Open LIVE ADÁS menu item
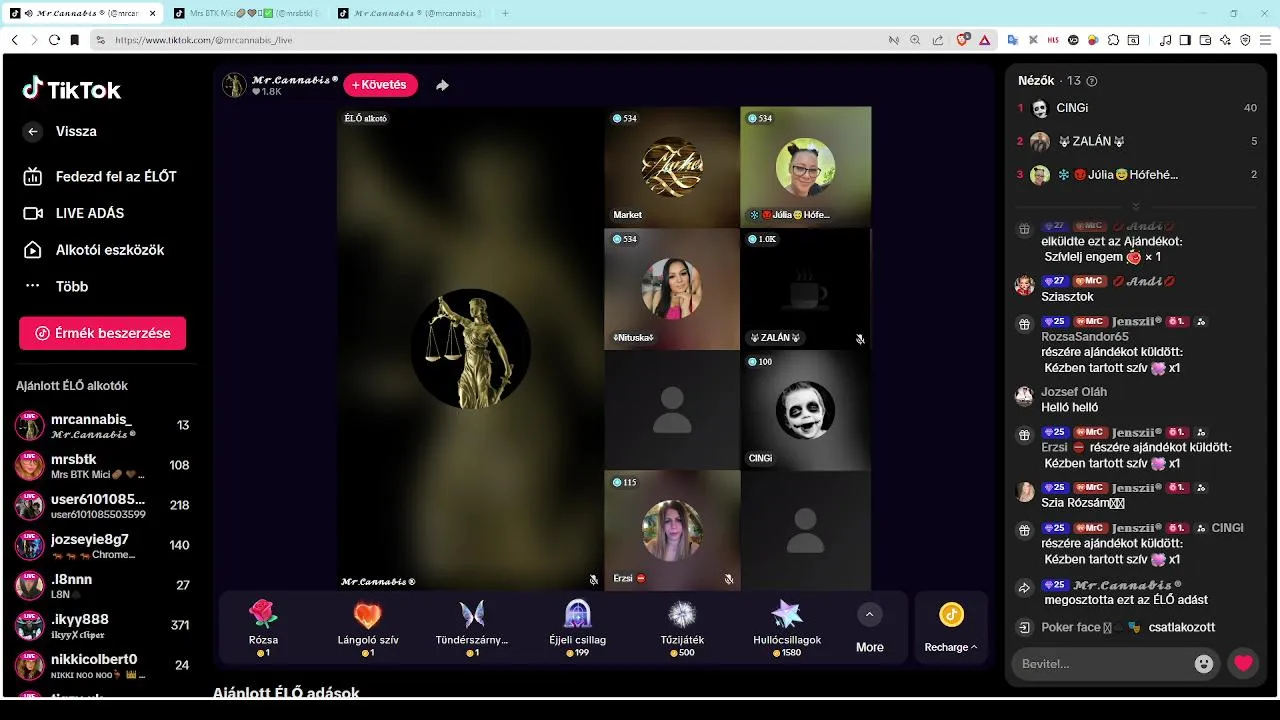 [73, 213]
